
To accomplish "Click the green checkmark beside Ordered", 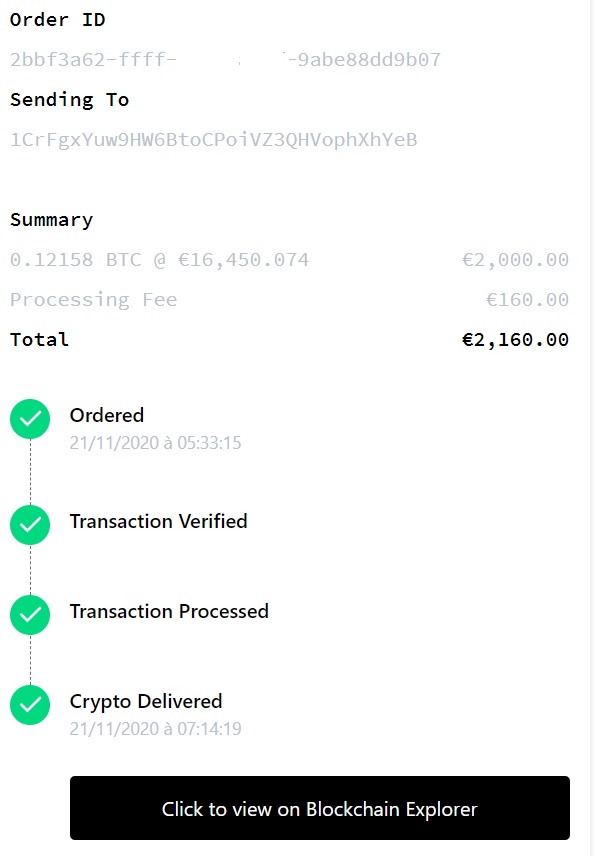I will tap(30, 419).
